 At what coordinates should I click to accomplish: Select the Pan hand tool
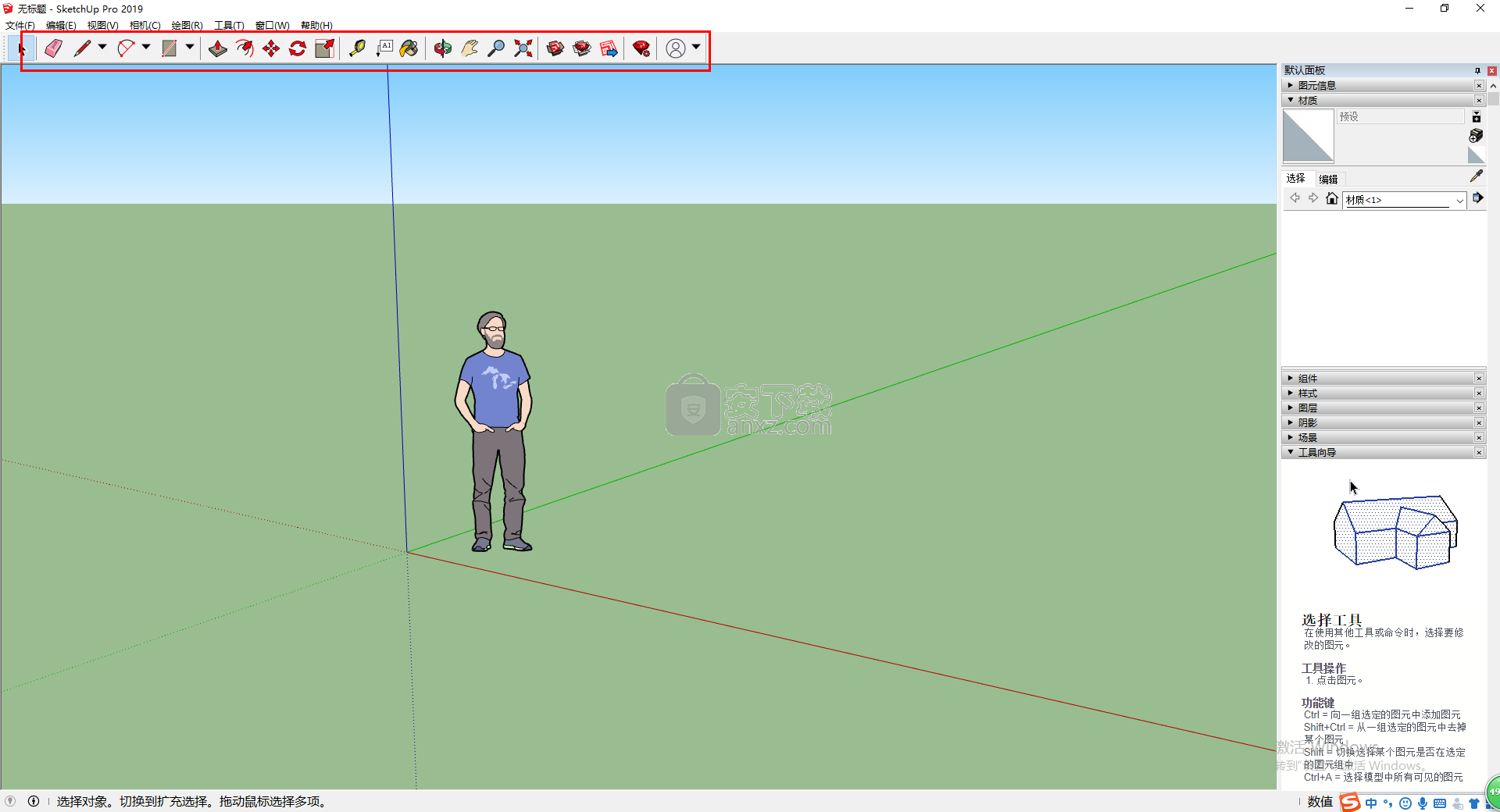(x=470, y=48)
